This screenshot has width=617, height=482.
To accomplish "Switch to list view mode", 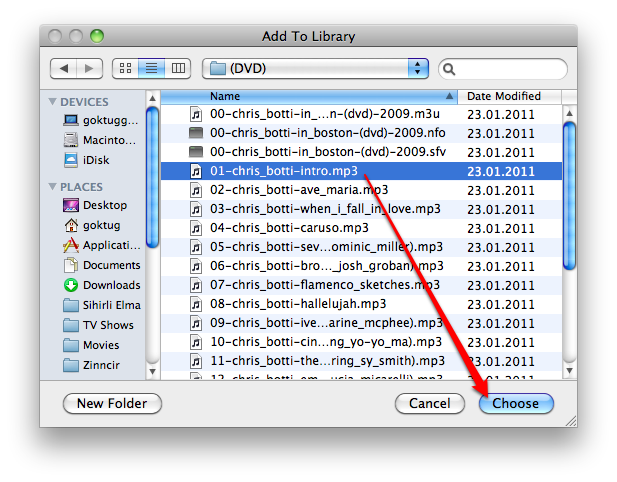I will point(152,68).
